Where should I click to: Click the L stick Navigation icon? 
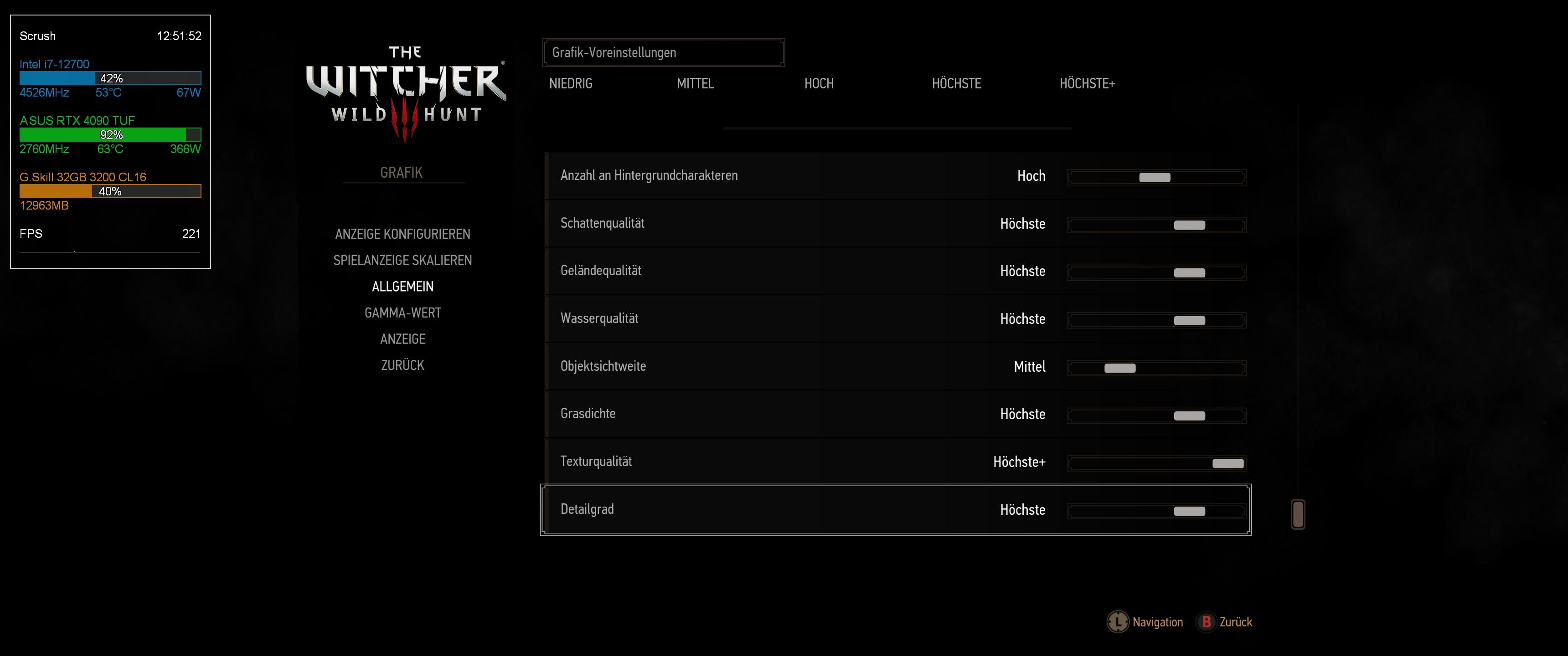(1118, 622)
